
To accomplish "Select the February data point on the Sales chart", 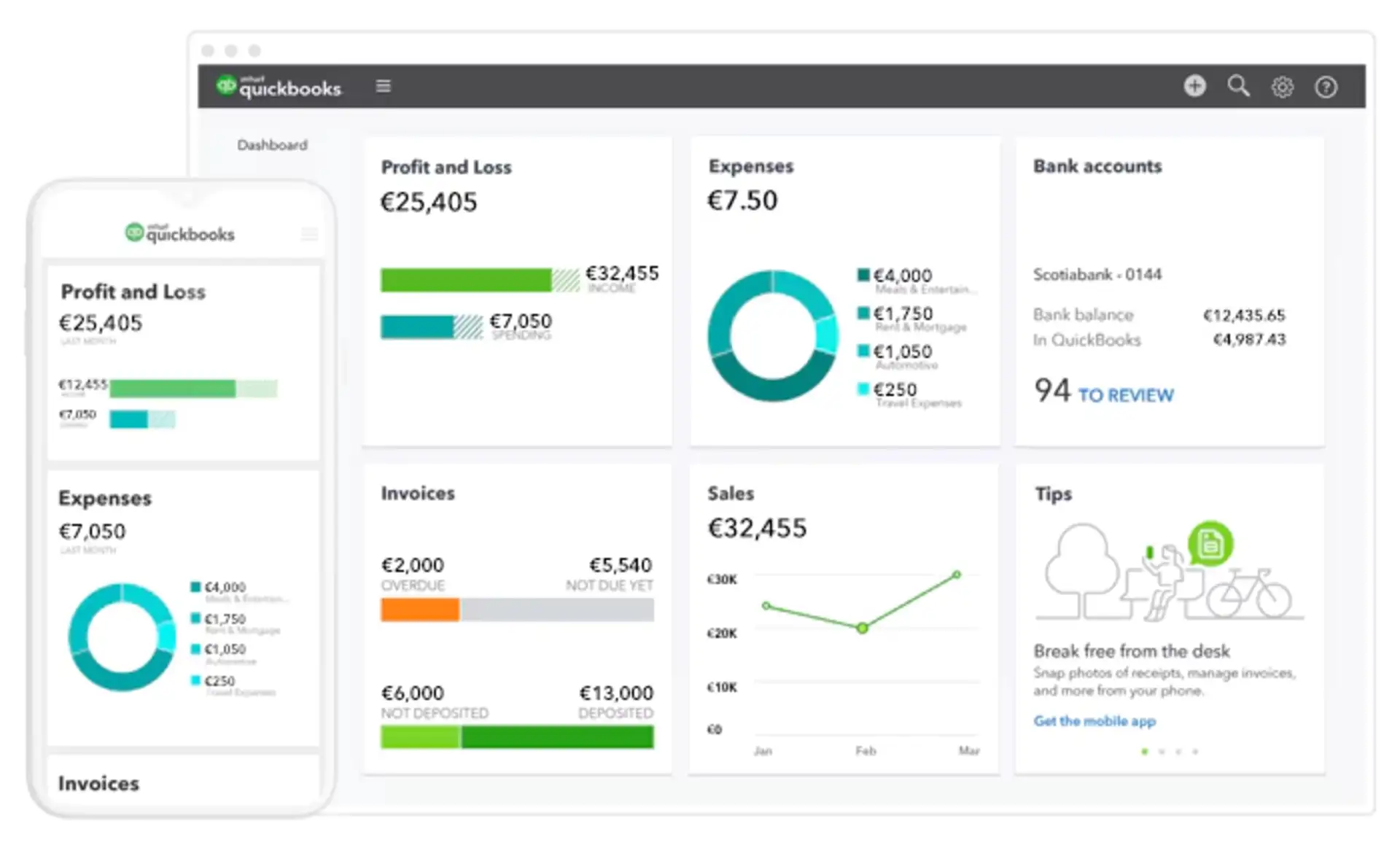I will tap(863, 627).
